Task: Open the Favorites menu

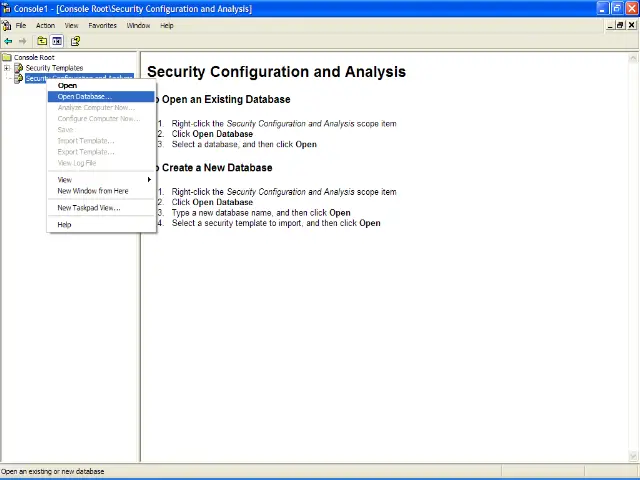Action: point(102,25)
